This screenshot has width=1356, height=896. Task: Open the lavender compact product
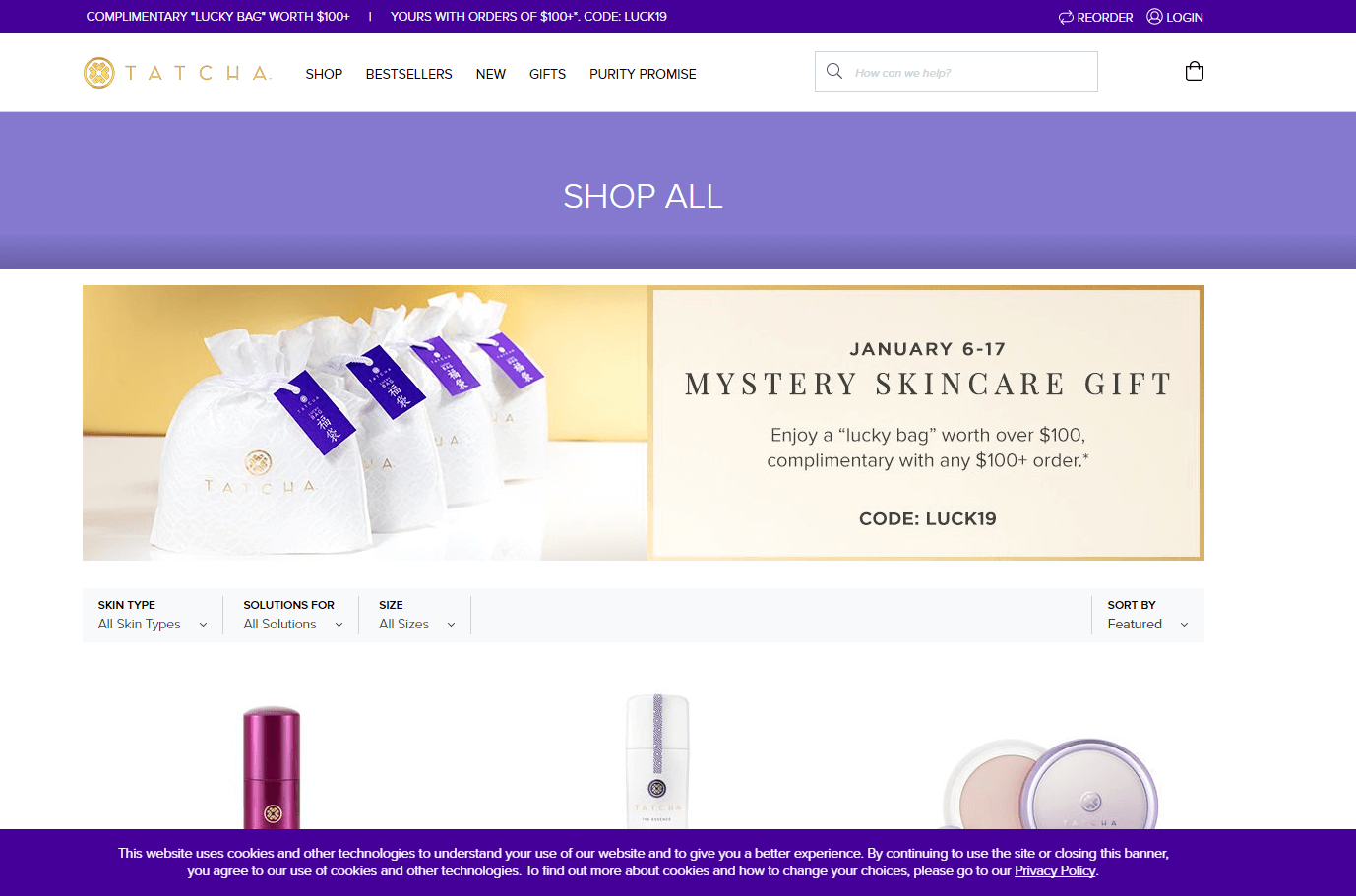1050,784
